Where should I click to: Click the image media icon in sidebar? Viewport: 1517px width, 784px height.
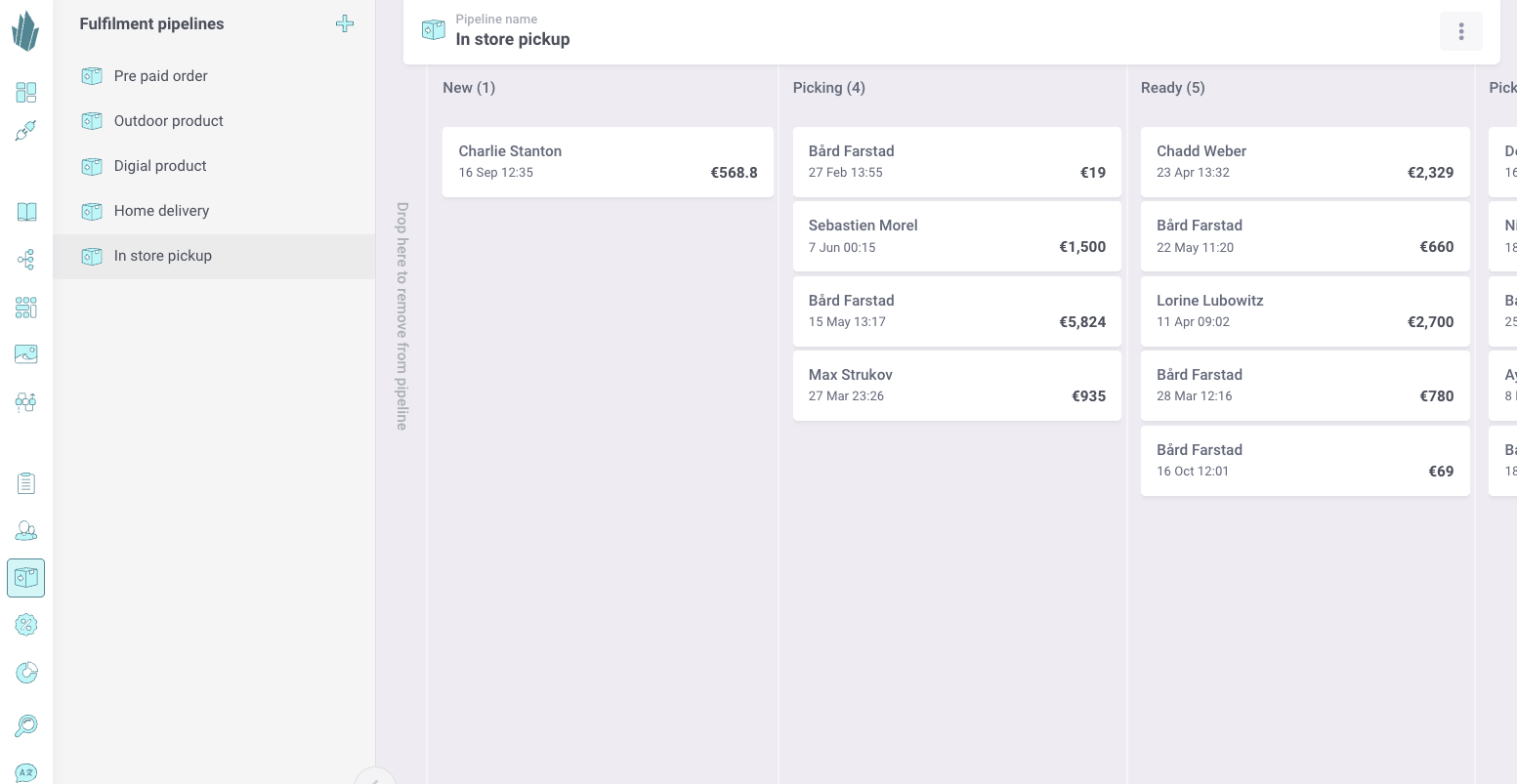(x=26, y=353)
